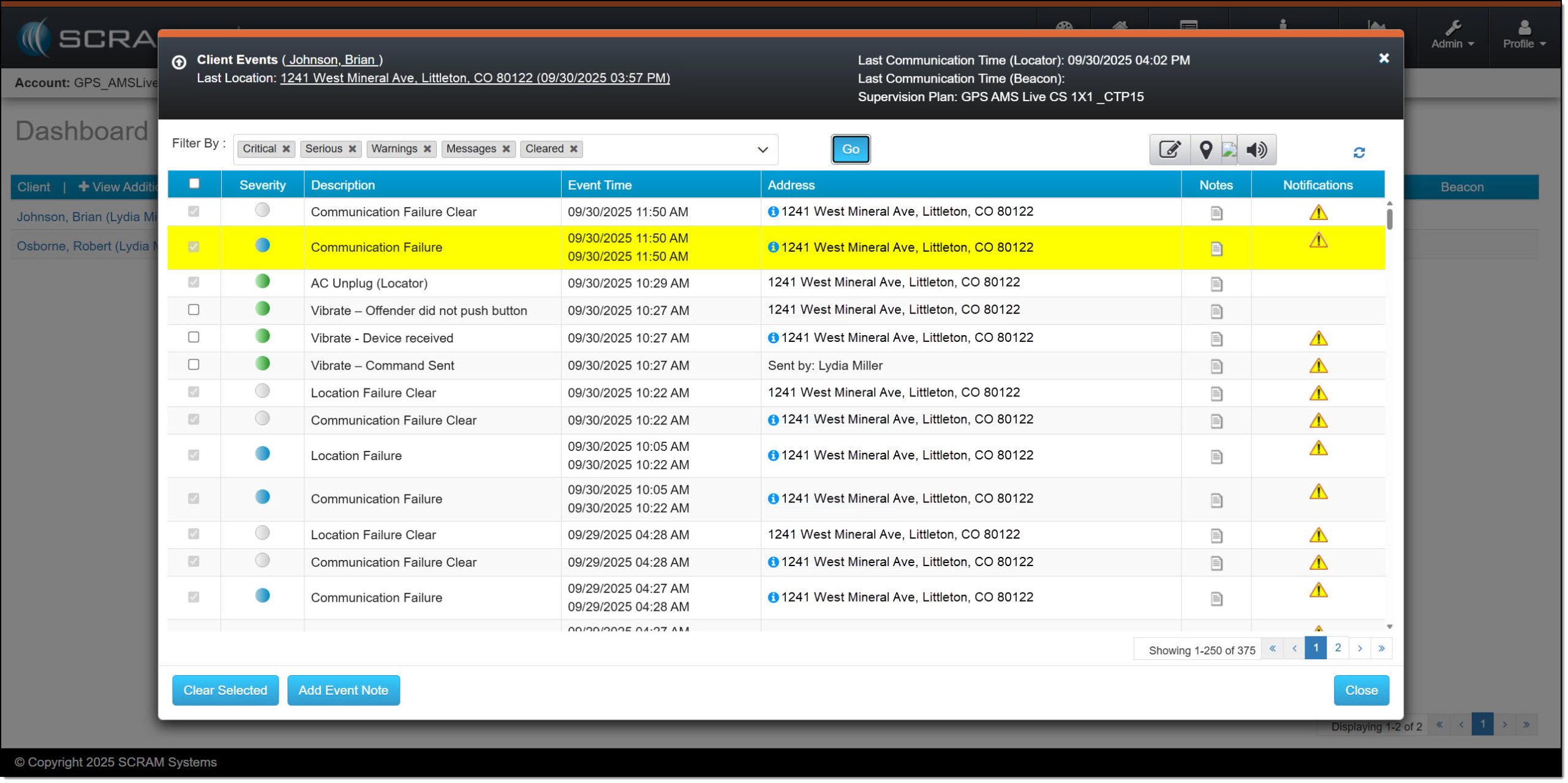Refresh the client events list
Image resolution: width=1568 pixels, height=783 pixels.
pyautogui.click(x=1359, y=153)
